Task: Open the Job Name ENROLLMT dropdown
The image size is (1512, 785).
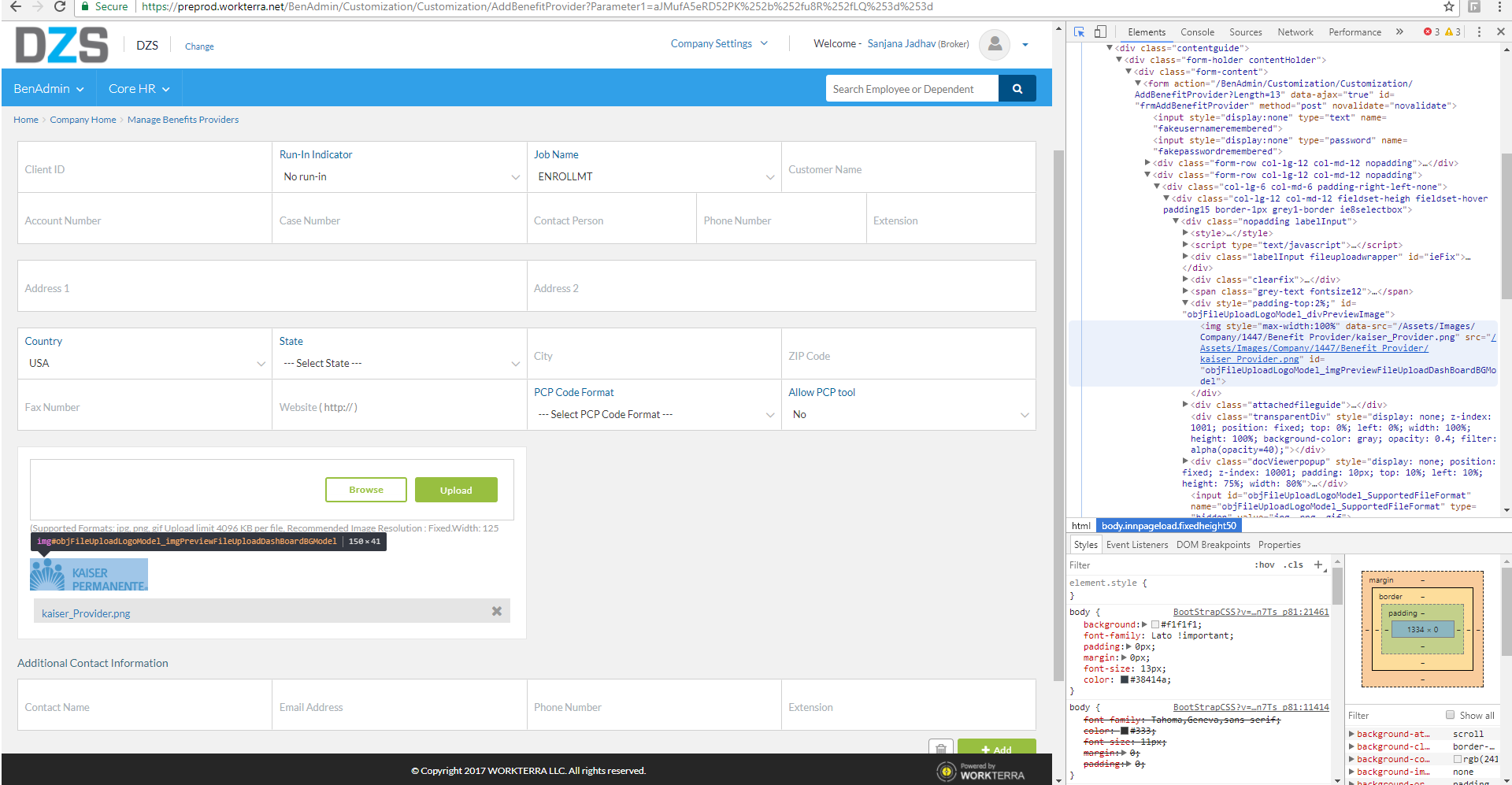Action: [654, 176]
